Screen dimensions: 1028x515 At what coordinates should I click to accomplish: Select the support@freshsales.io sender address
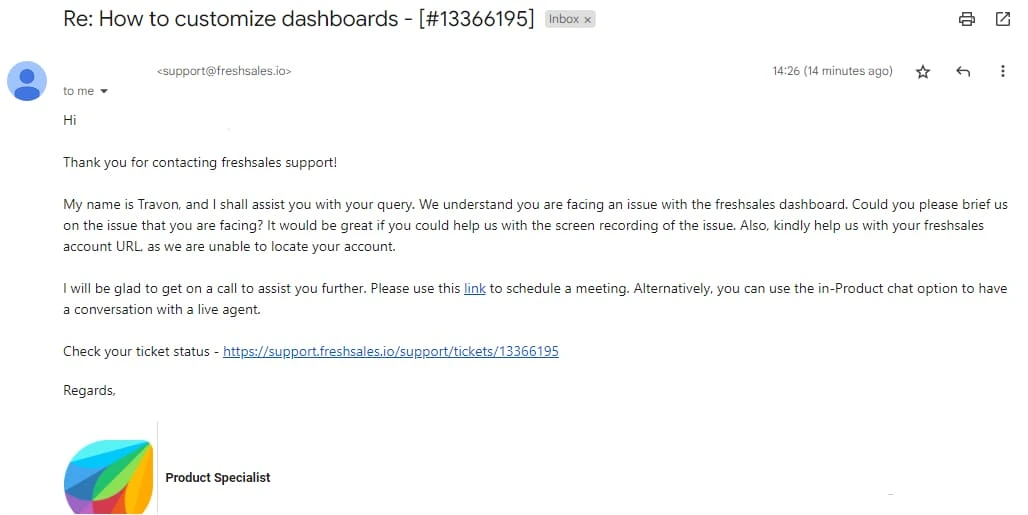224,71
